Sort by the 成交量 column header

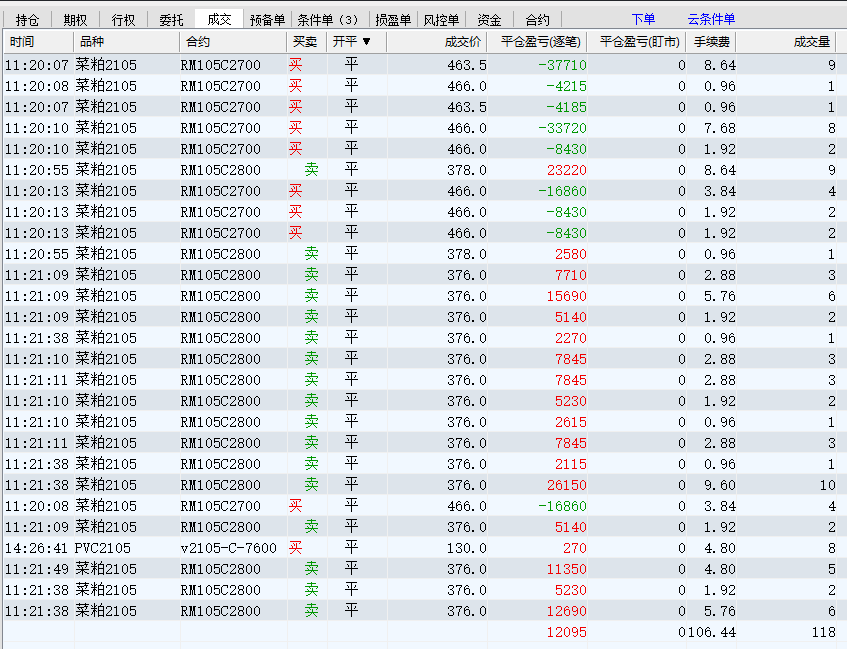[x=785, y=42]
